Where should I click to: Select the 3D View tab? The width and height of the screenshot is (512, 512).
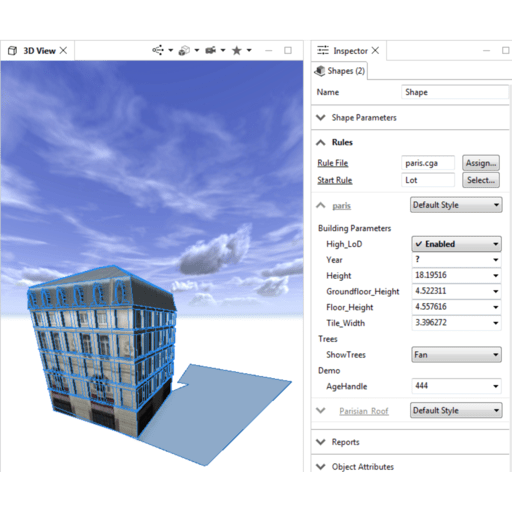point(39,51)
